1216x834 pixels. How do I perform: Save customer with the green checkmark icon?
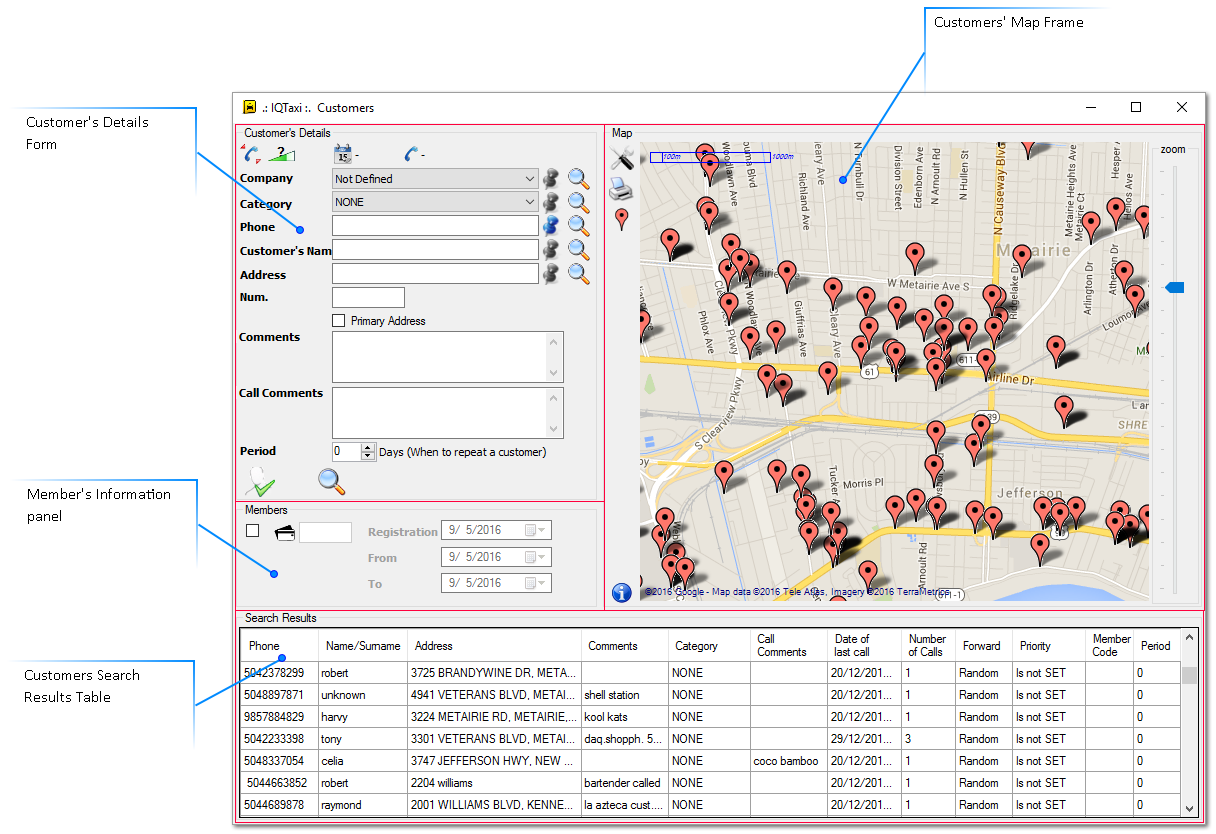259,481
